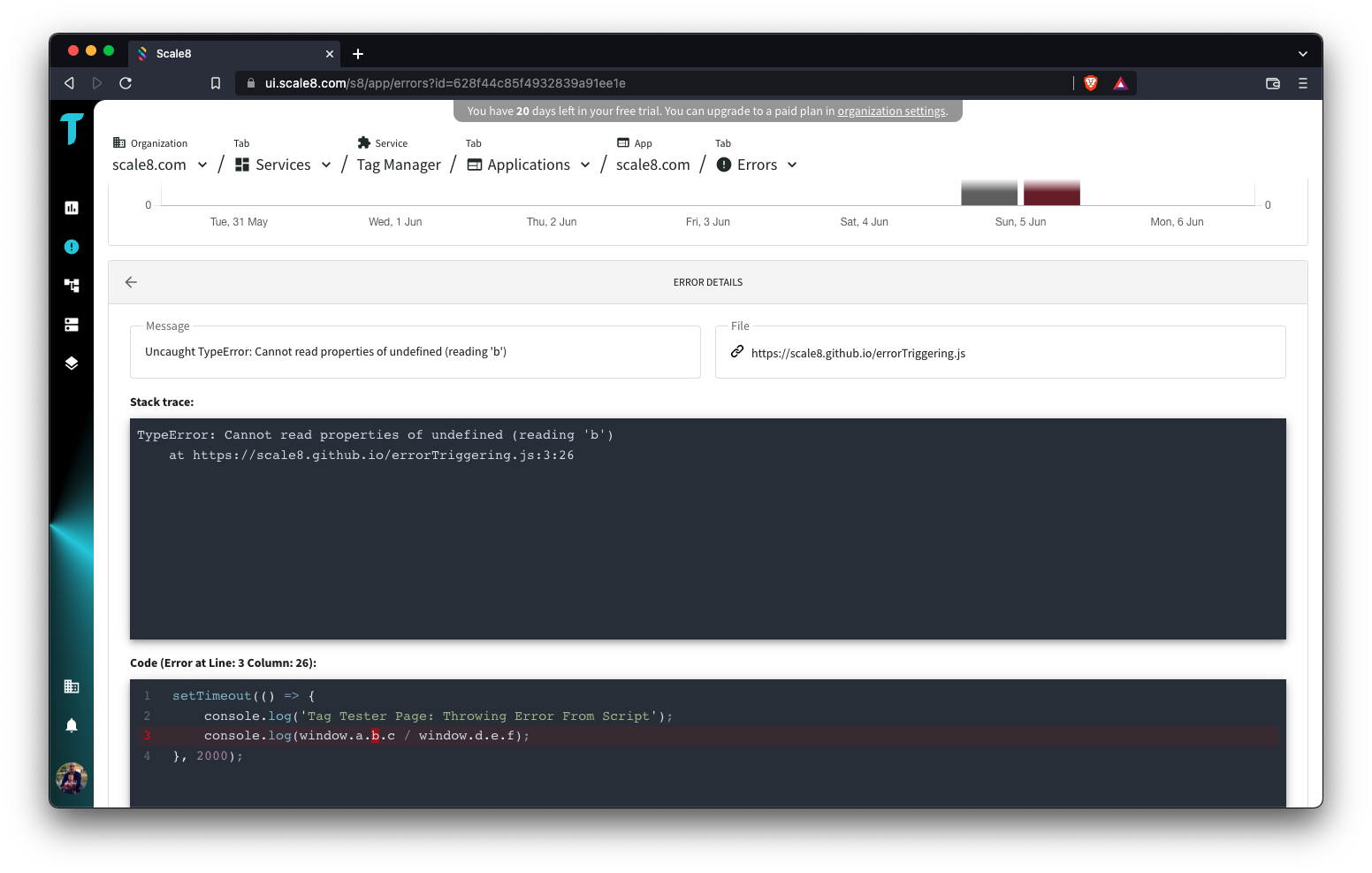Click the 'Tue, 31 May' axis label
1372x873 pixels.
click(239, 222)
